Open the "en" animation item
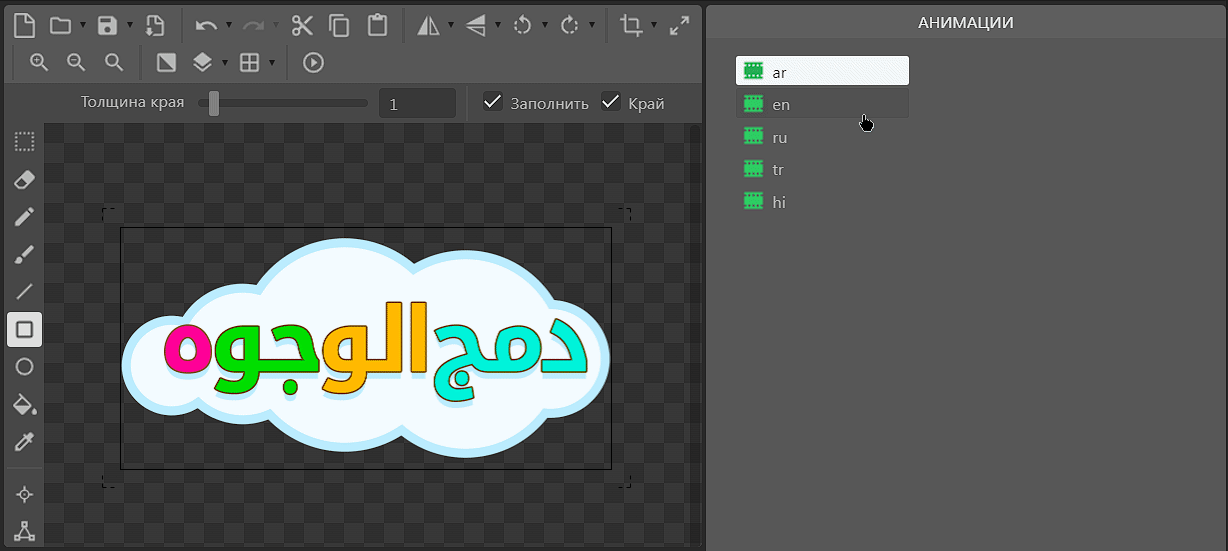This screenshot has width=1228, height=551. (x=780, y=104)
